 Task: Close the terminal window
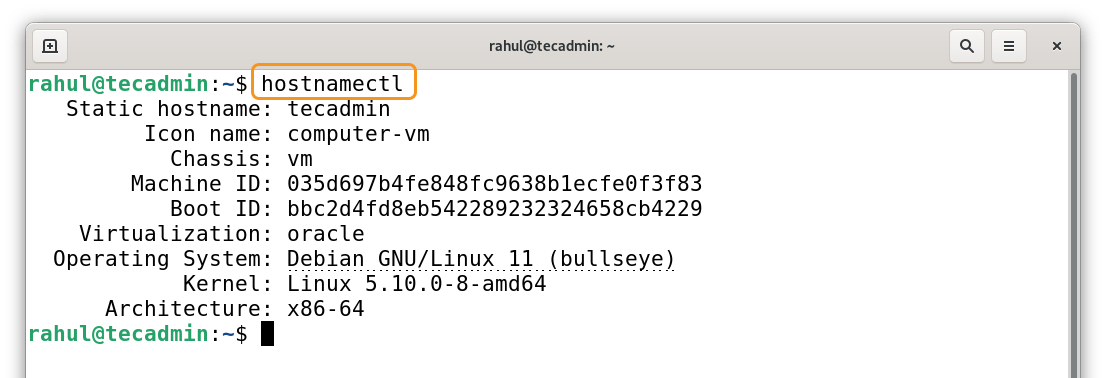point(1057,47)
